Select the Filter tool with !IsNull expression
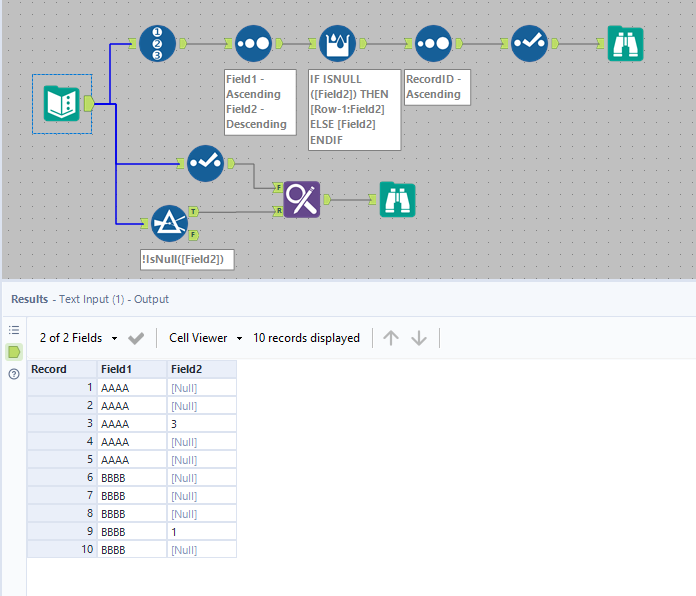 tap(169, 223)
